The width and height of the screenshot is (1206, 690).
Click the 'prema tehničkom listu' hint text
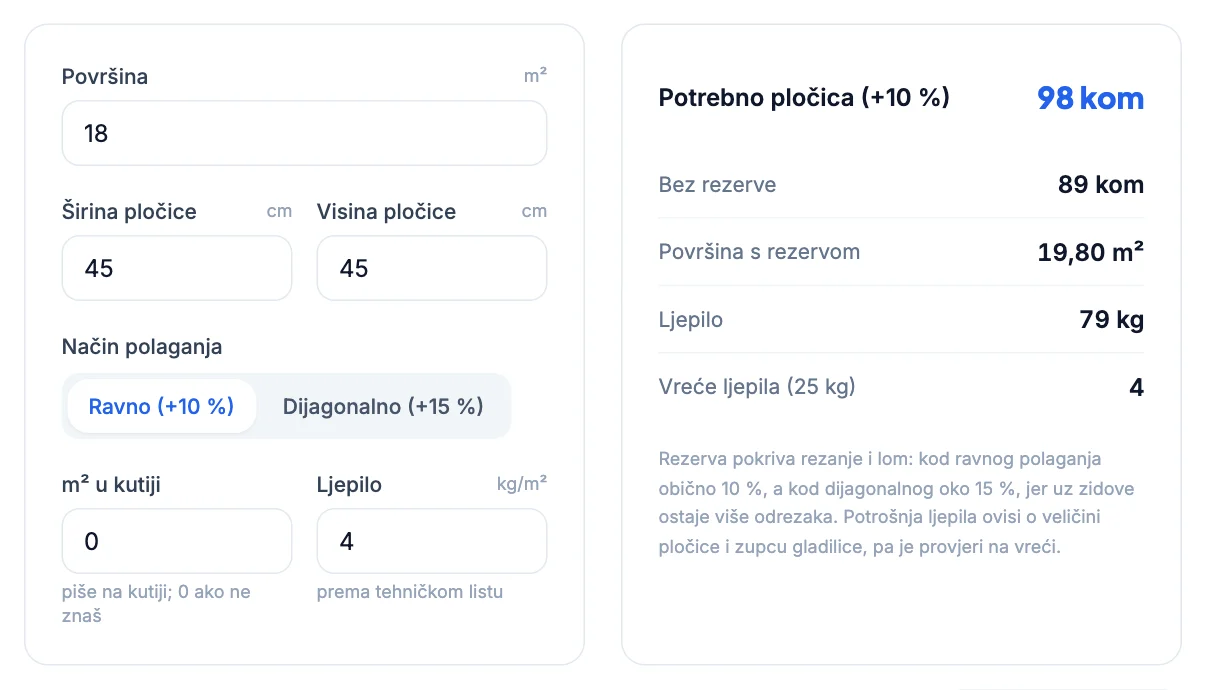(410, 592)
